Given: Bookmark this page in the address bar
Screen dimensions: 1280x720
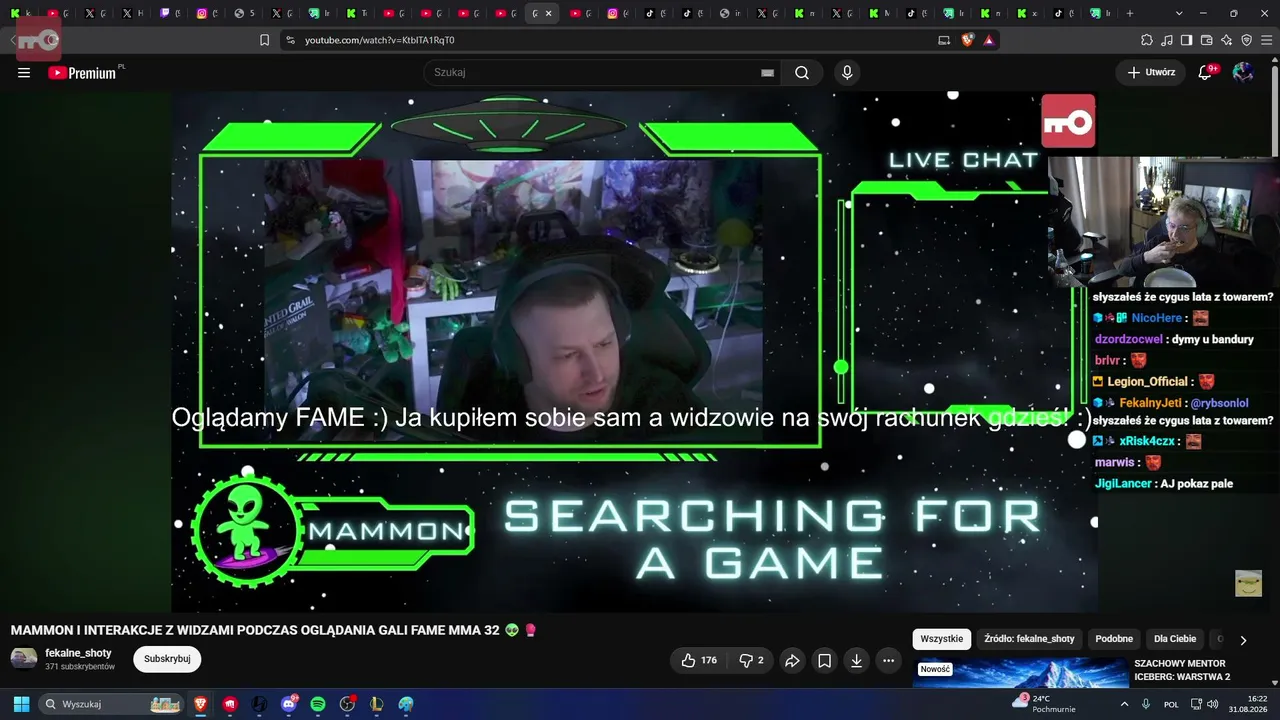Looking at the screenshot, I should pyautogui.click(x=265, y=40).
